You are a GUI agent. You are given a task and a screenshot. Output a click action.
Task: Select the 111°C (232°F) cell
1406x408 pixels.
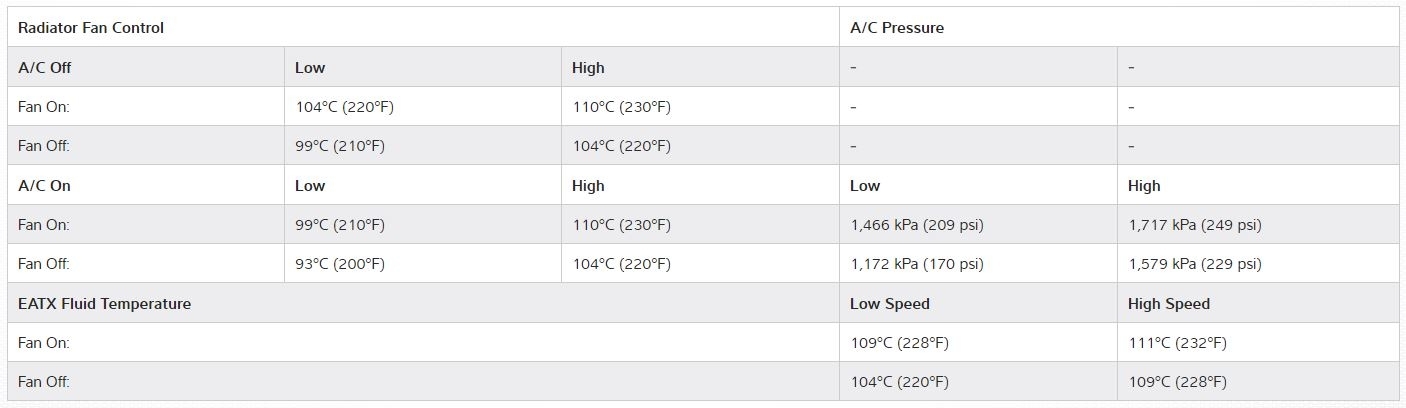coord(1177,343)
